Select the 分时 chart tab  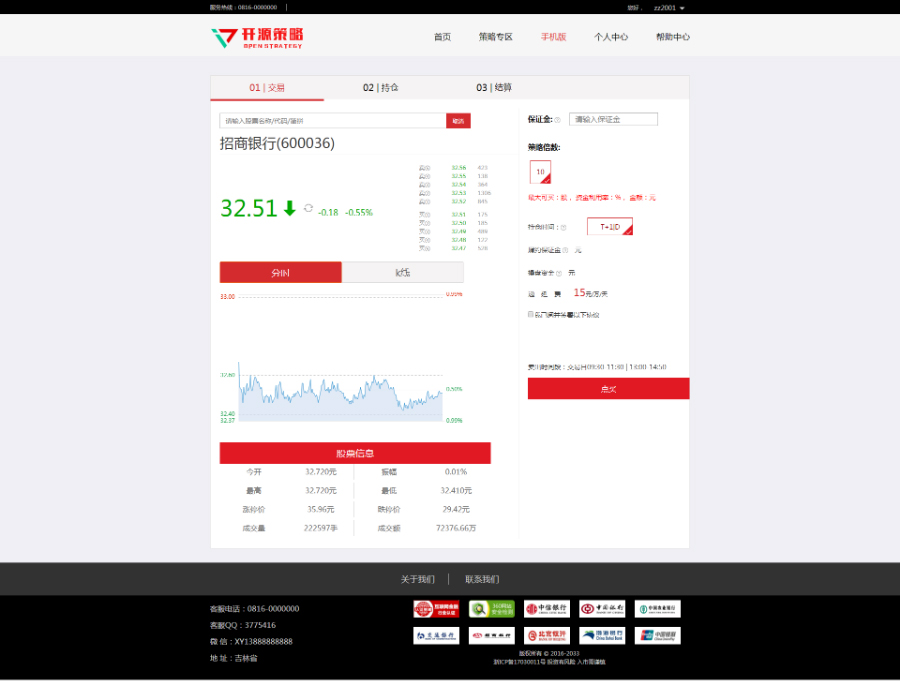280,272
